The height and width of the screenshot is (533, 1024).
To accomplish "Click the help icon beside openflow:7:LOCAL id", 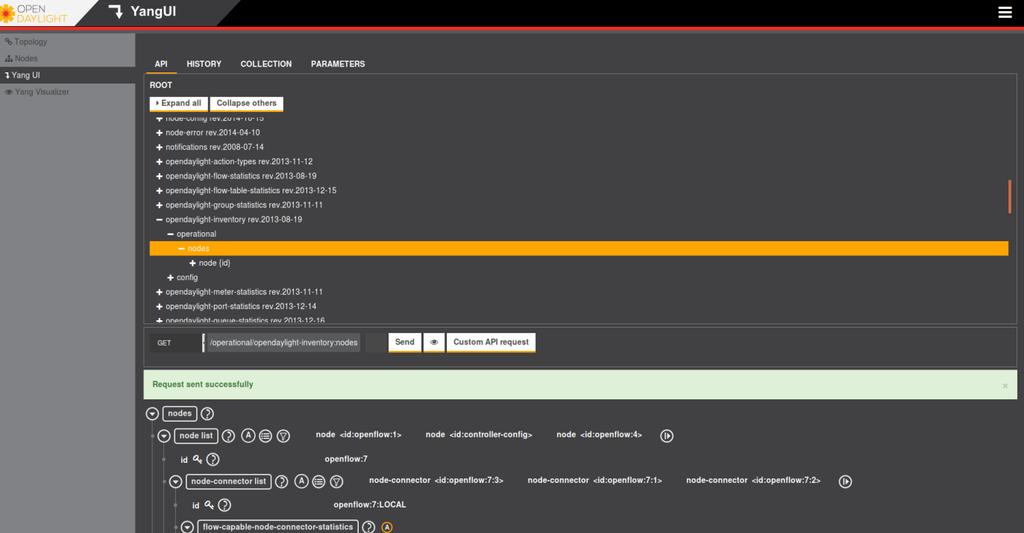I will click(x=225, y=505).
